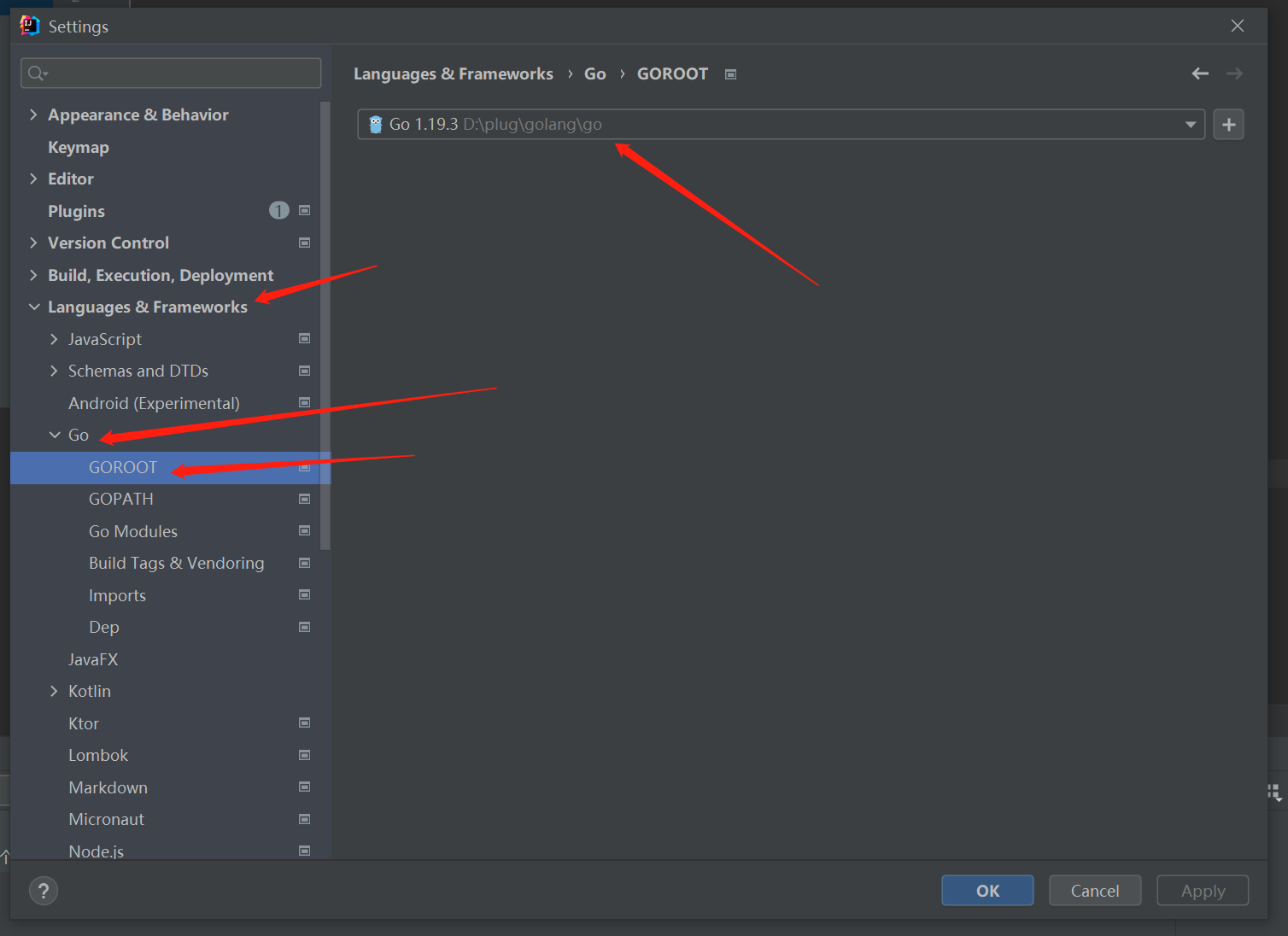1288x936 pixels.
Task: Click the project-scope icon beside Schemas and DTDs
Action: point(304,371)
